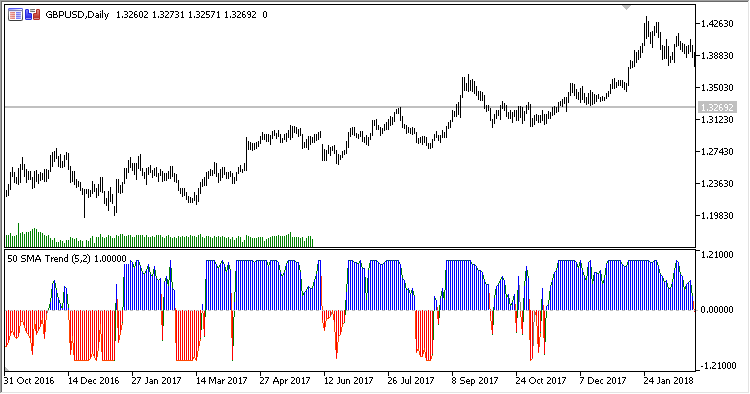Click the GBPUSD,Daily chart title text
The height and width of the screenshot is (394, 750).
point(77,15)
